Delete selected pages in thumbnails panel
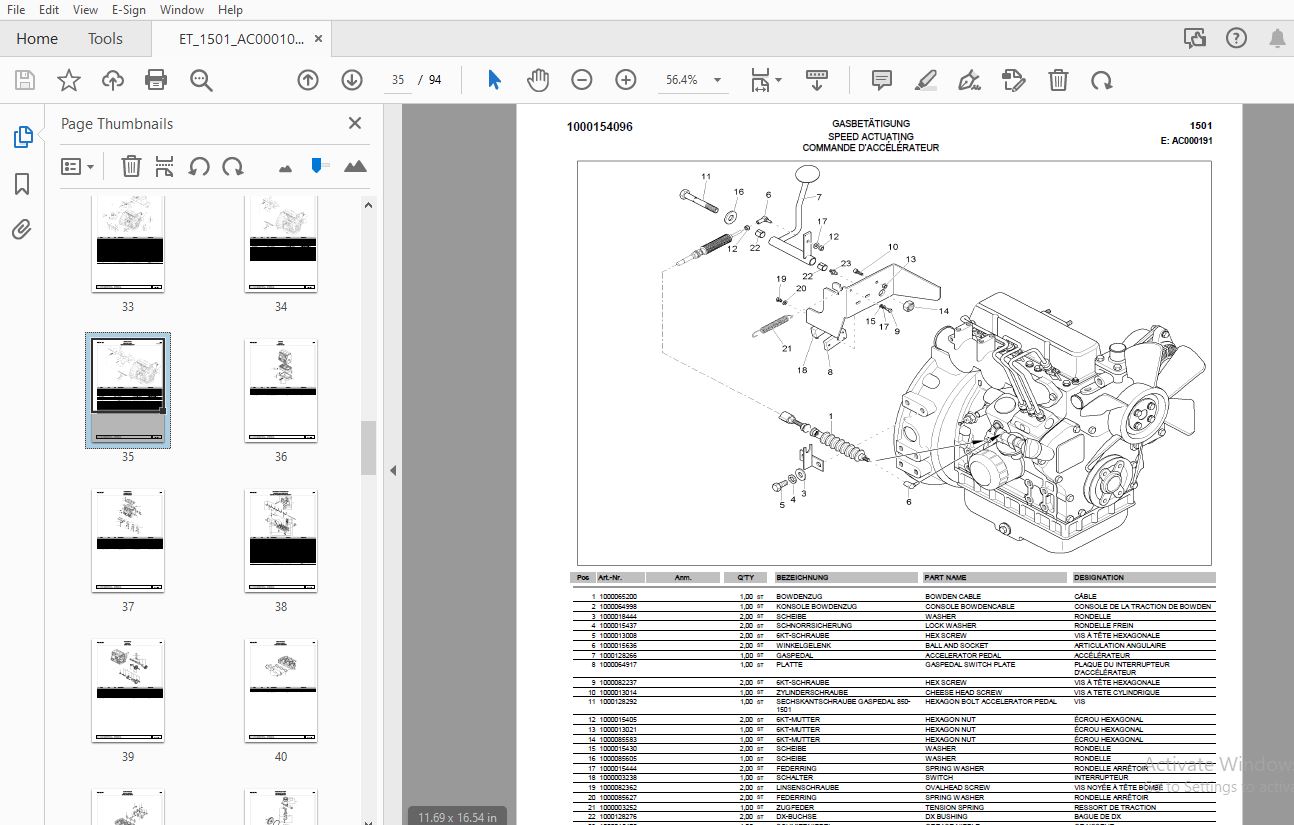1294x825 pixels. tap(131, 167)
